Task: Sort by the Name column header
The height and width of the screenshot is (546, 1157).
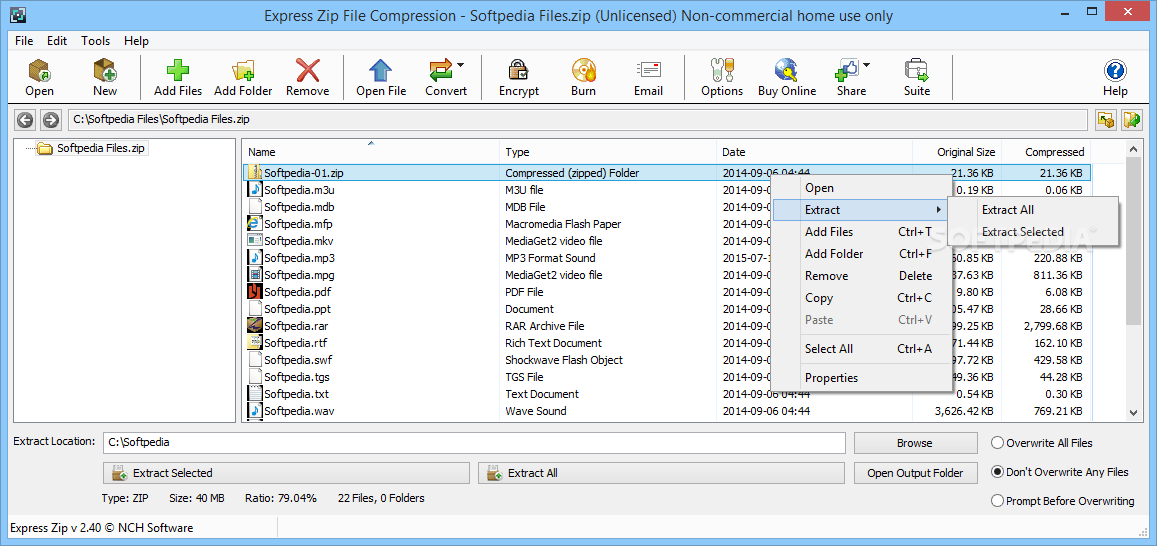Action: (x=371, y=152)
